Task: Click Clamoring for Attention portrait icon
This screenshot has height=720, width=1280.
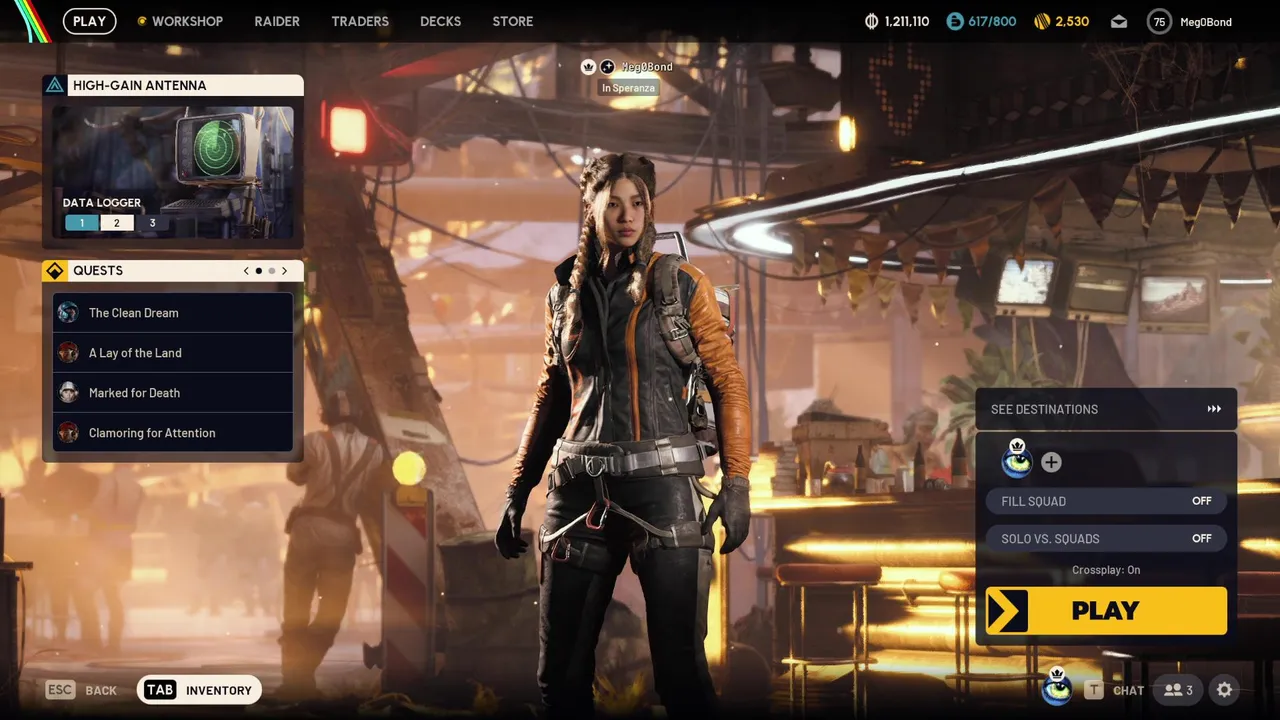Action: (68, 433)
